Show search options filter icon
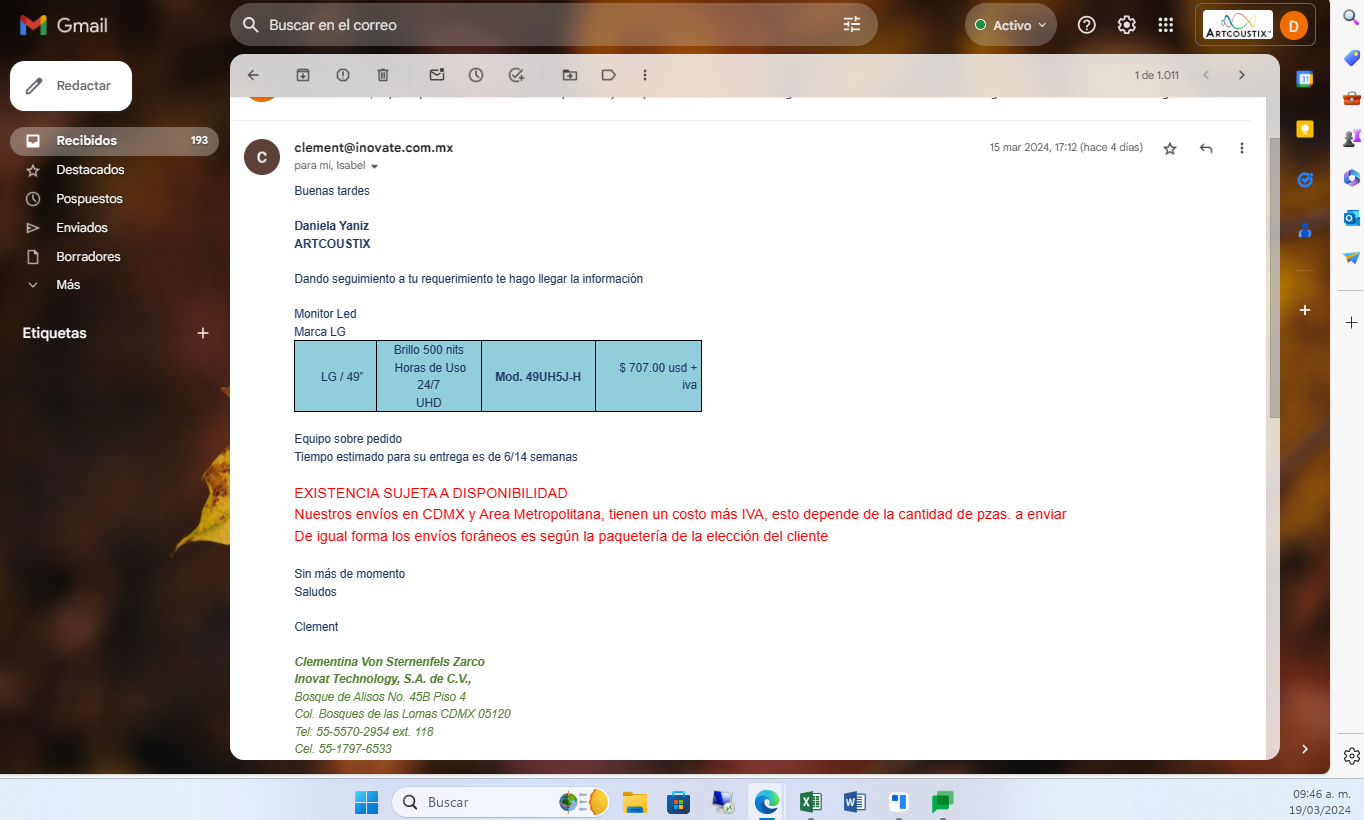Screen dimensions: 1364x820 pos(852,25)
